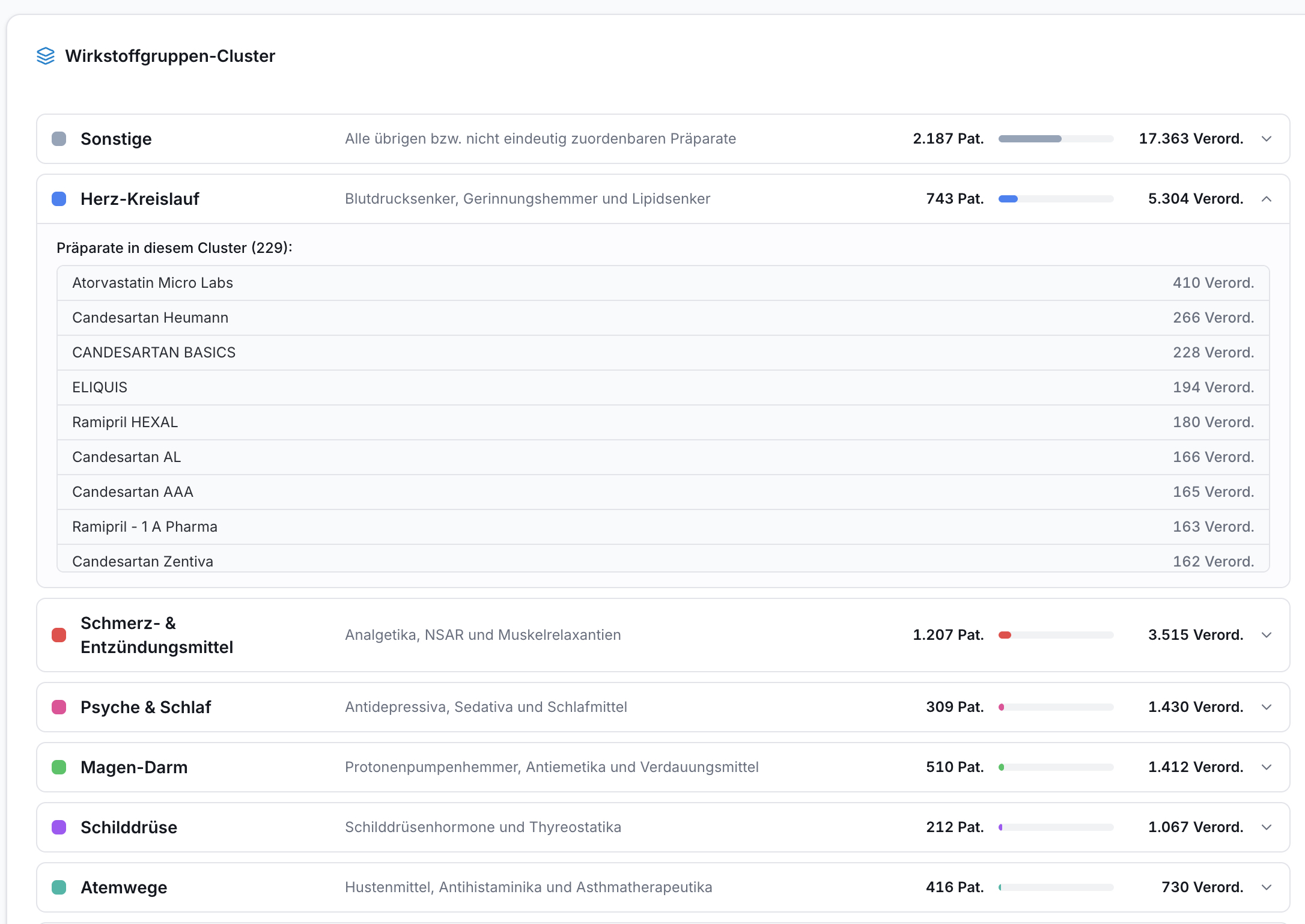
Task: Click the Herz-Kreislauf progress bar
Action: 1056,199
